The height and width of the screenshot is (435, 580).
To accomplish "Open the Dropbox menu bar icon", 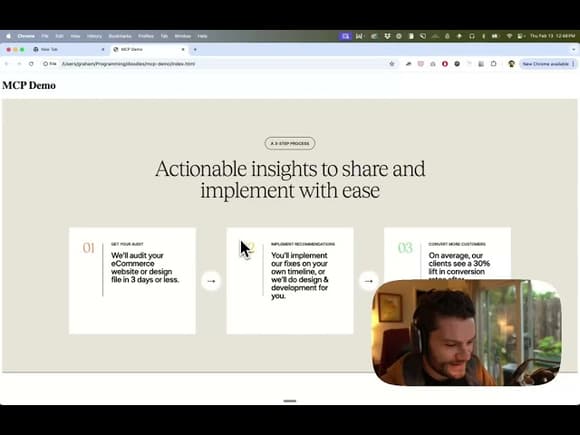I will point(387,36).
